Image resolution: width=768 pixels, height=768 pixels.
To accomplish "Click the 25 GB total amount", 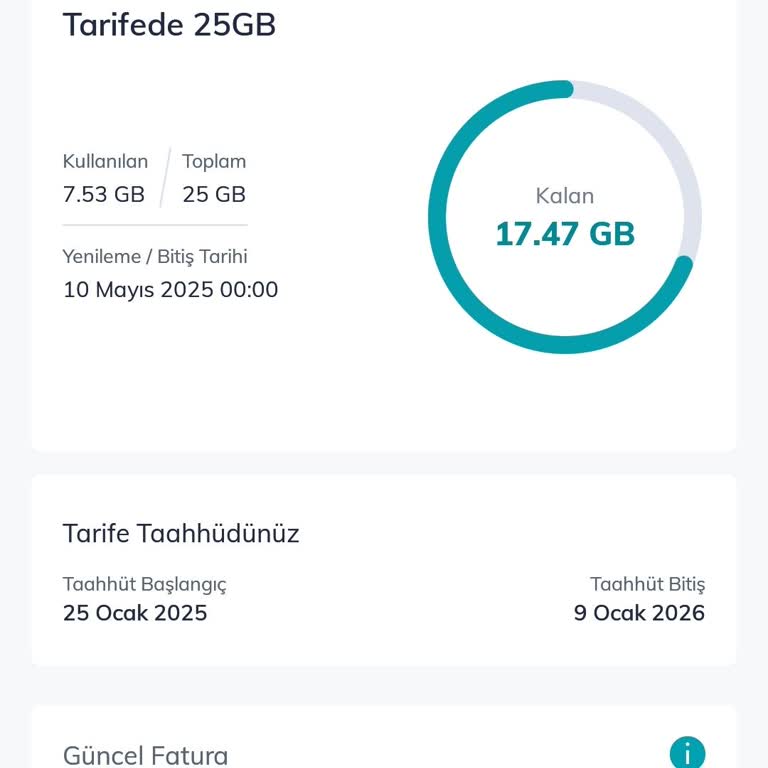I will (x=214, y=194).
